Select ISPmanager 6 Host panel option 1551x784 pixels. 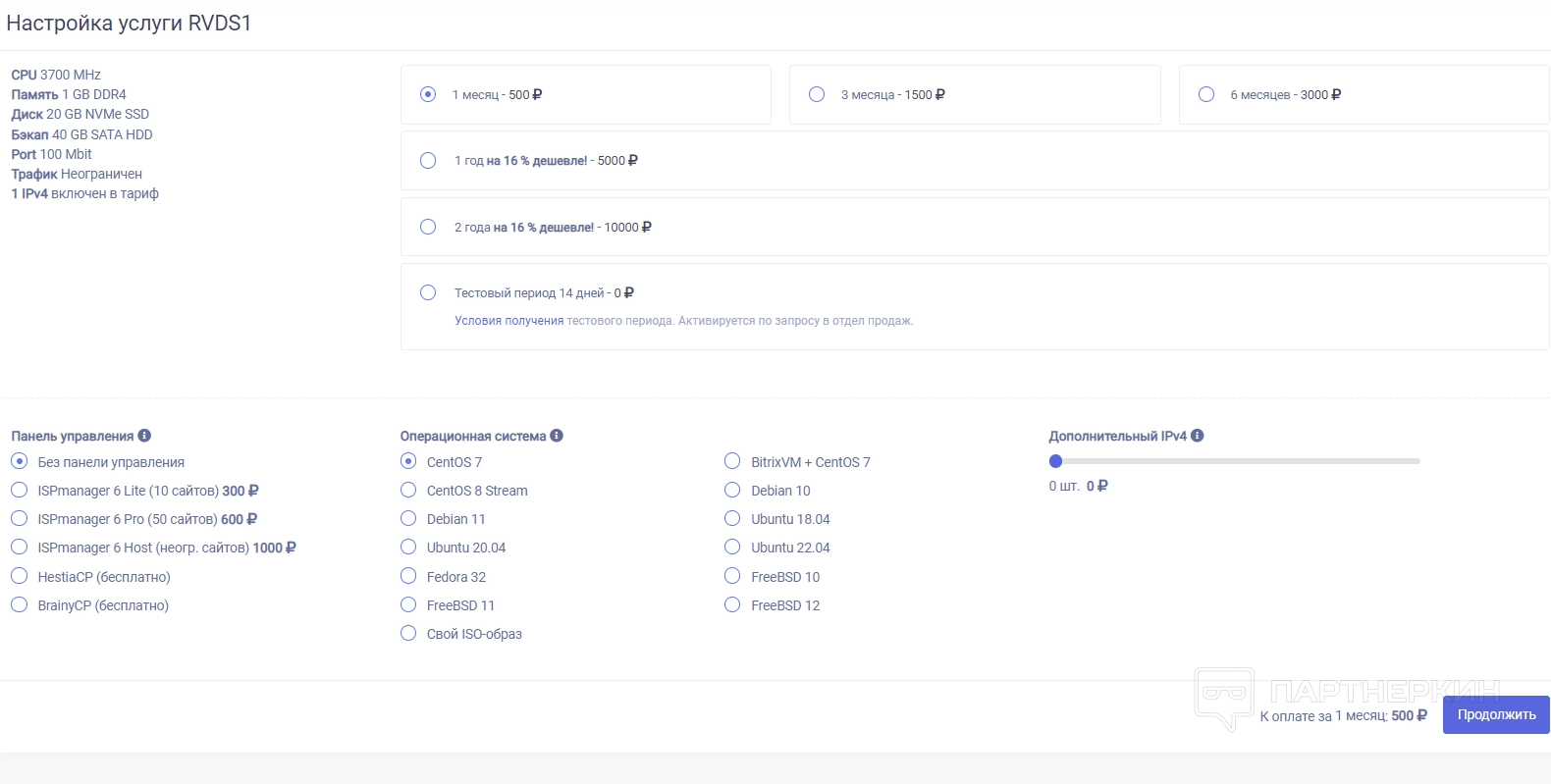pyautogui.click(x=20, y=548)
